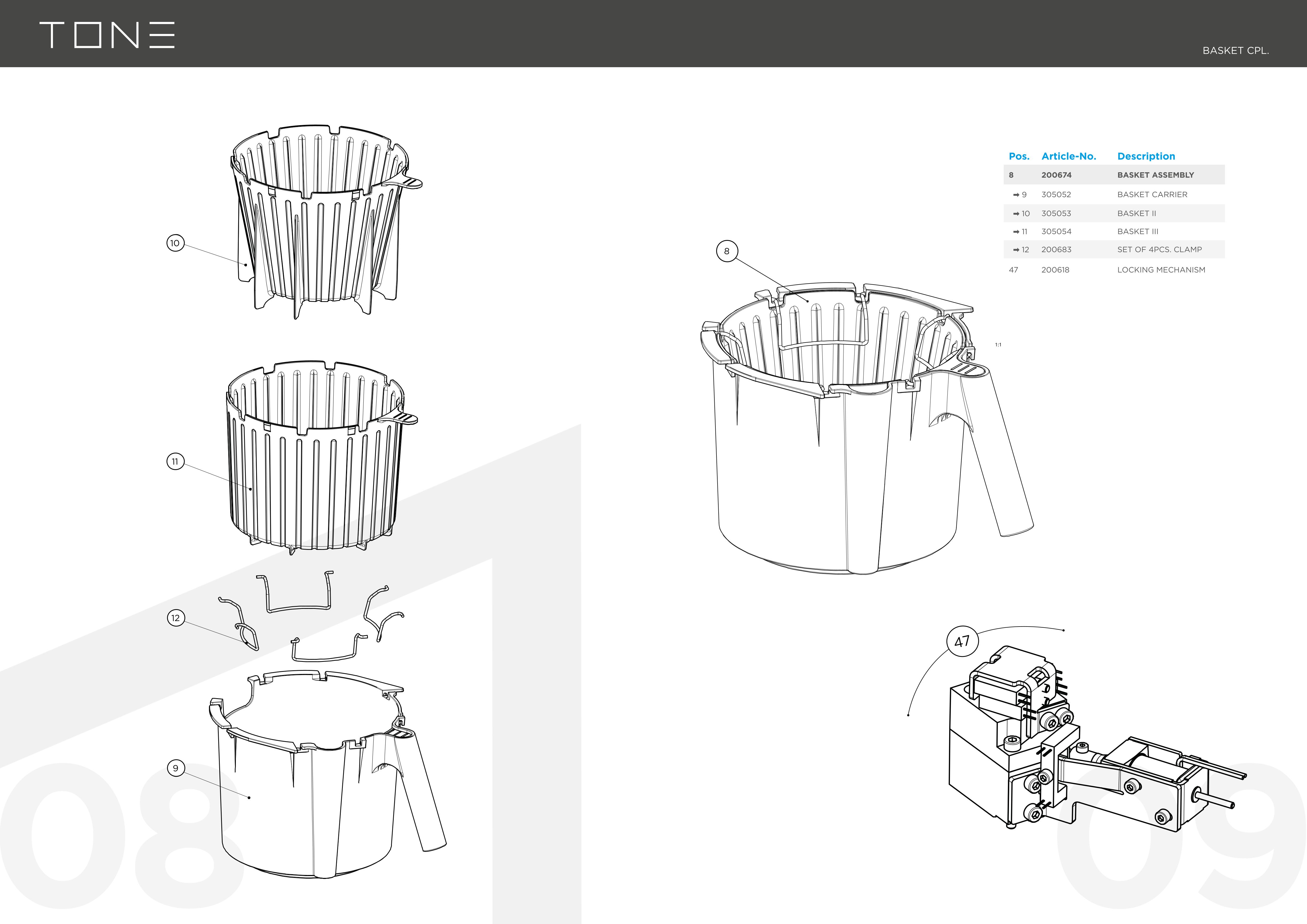Click callout bubble number 12 for clamps

(x=175, y=618)
